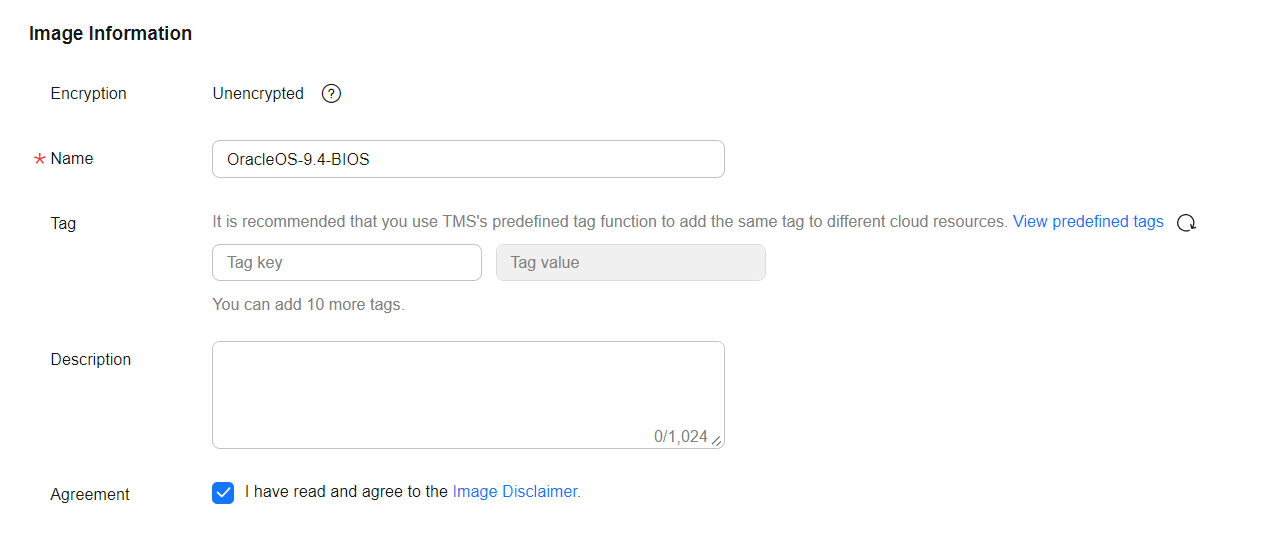Click inside the Description text area
The image size is (1274, 537).
click(468, 385)
